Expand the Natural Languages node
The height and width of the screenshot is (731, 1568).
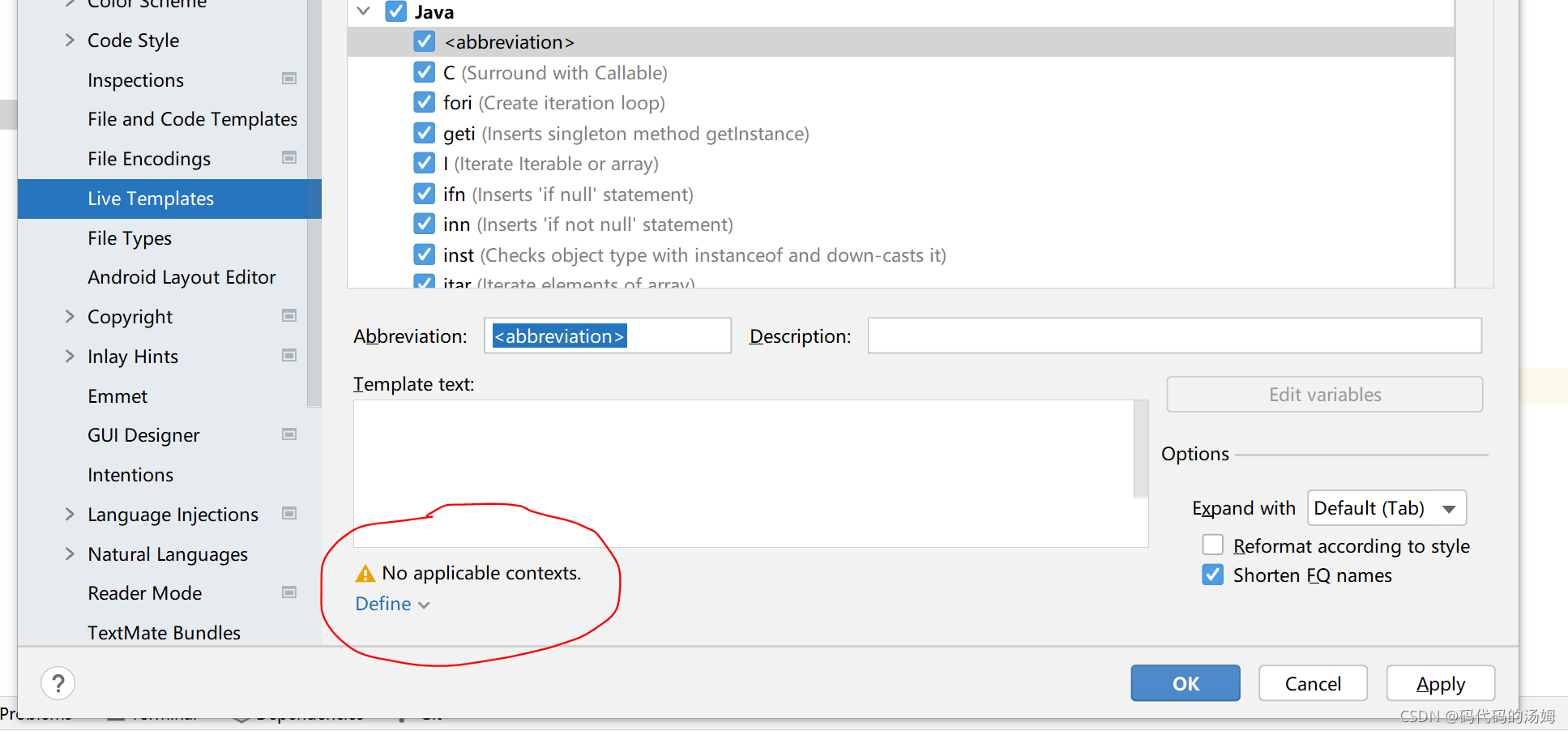70,554
